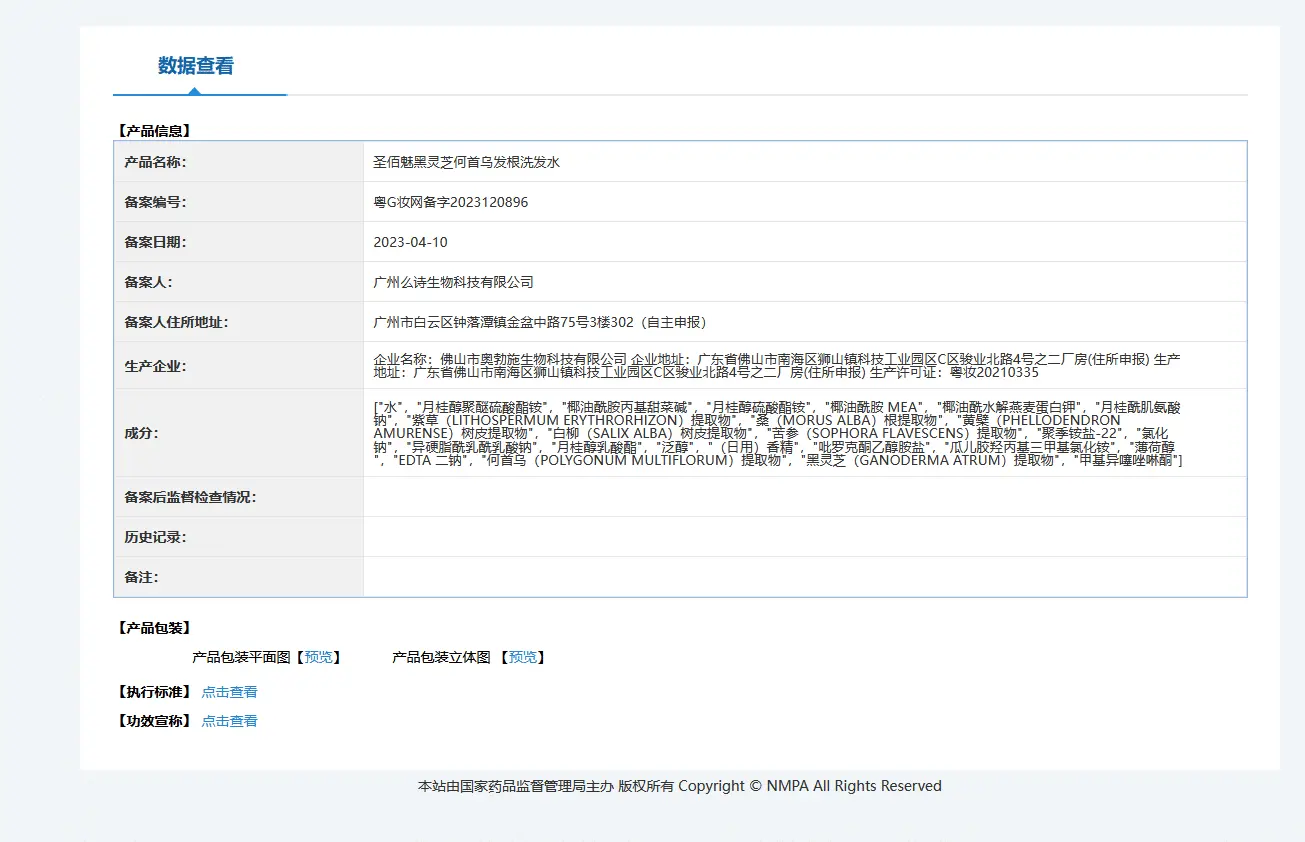Image resolution: width=1305 pixels, height=842 pixels.
Task: Select the registrant 广州么诗生物科技有限公司
Action: [x=453, y=282]
